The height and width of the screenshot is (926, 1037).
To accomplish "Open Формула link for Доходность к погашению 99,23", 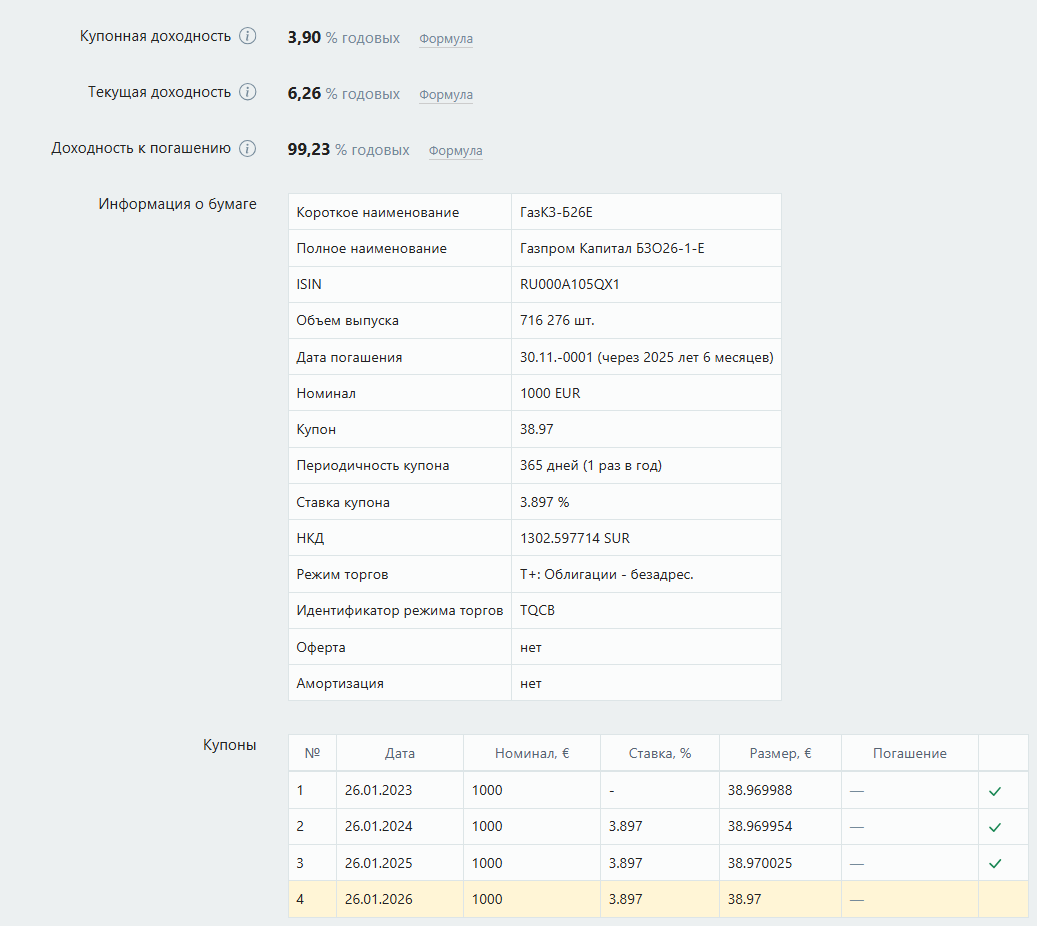I will (455, 151).
